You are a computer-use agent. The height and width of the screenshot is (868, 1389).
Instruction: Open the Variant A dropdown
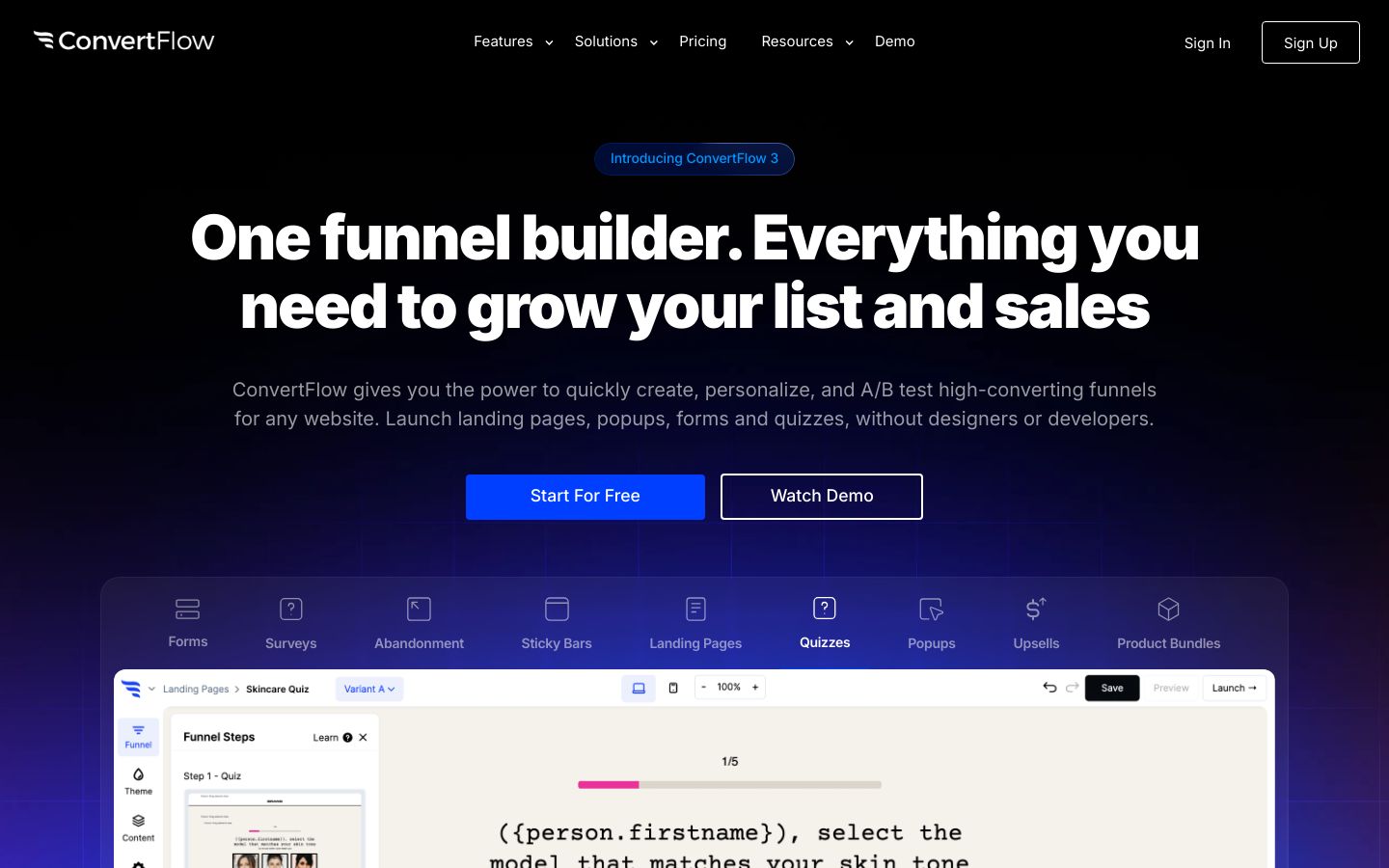[369, 689]
